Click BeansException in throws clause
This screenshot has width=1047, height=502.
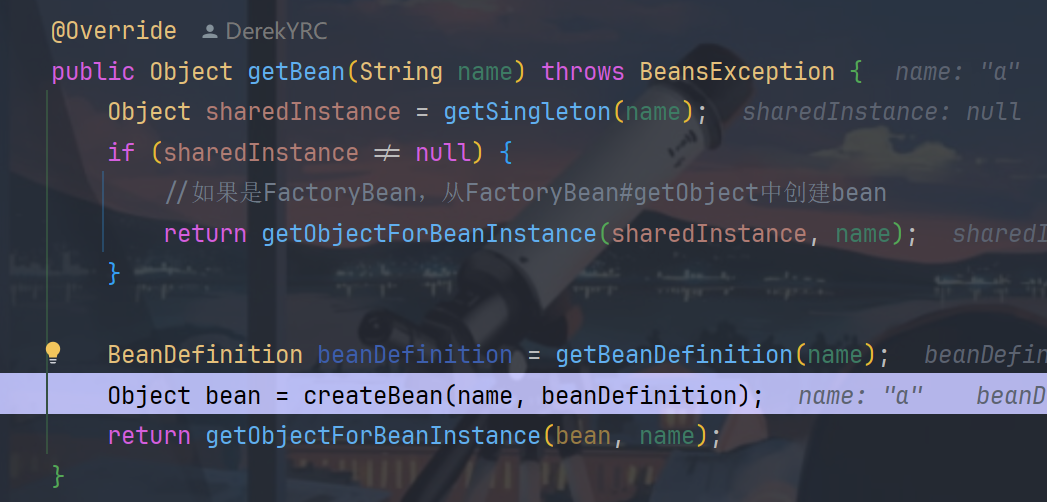[737, 72]
